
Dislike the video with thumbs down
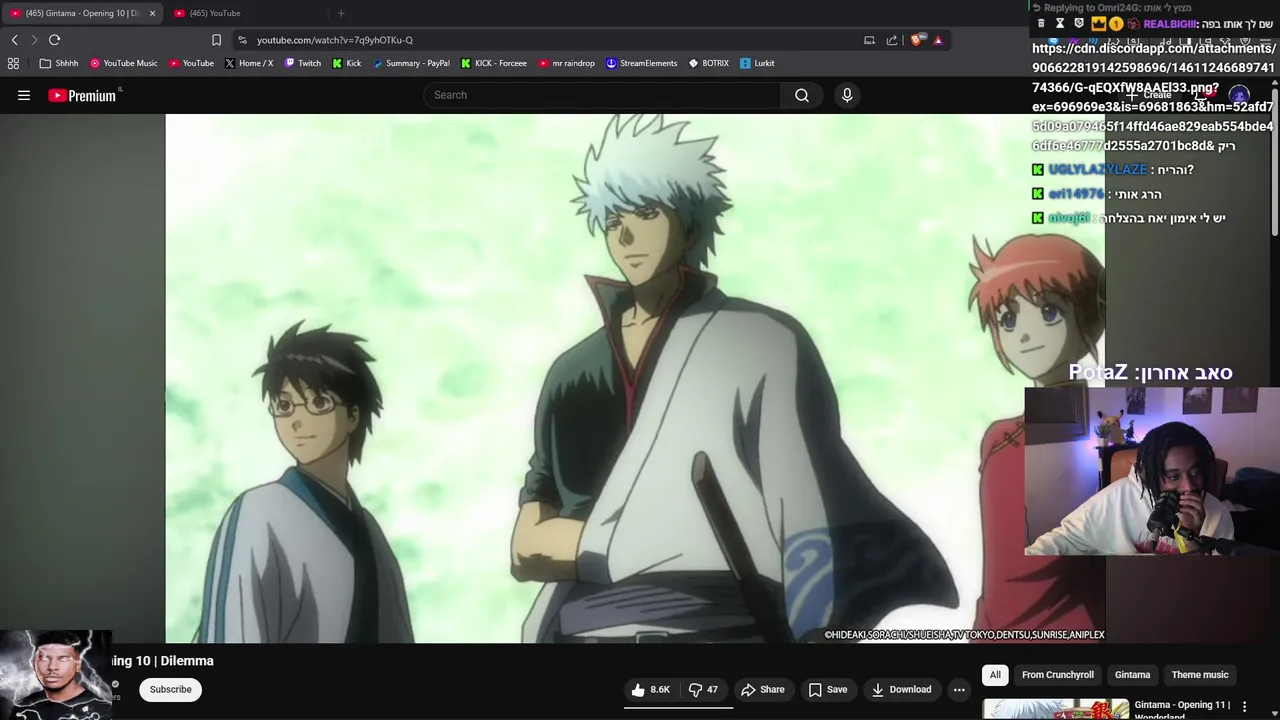click(x=704, y=689)
